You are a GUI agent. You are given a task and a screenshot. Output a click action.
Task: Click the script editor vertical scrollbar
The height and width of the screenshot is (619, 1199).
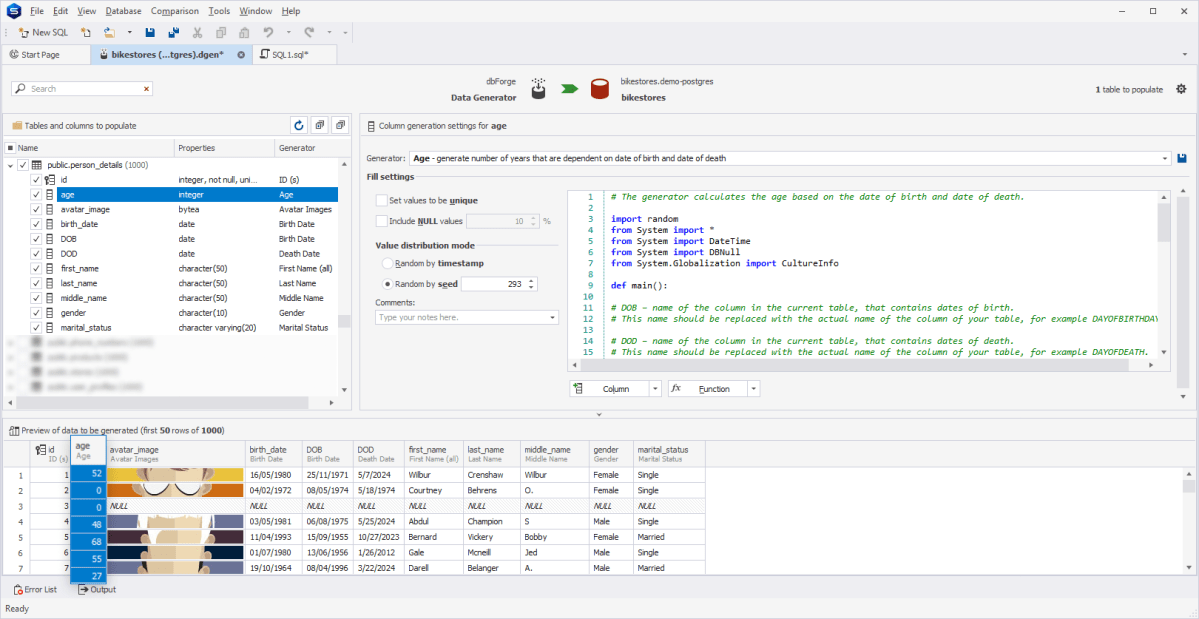click(1163, 275)
